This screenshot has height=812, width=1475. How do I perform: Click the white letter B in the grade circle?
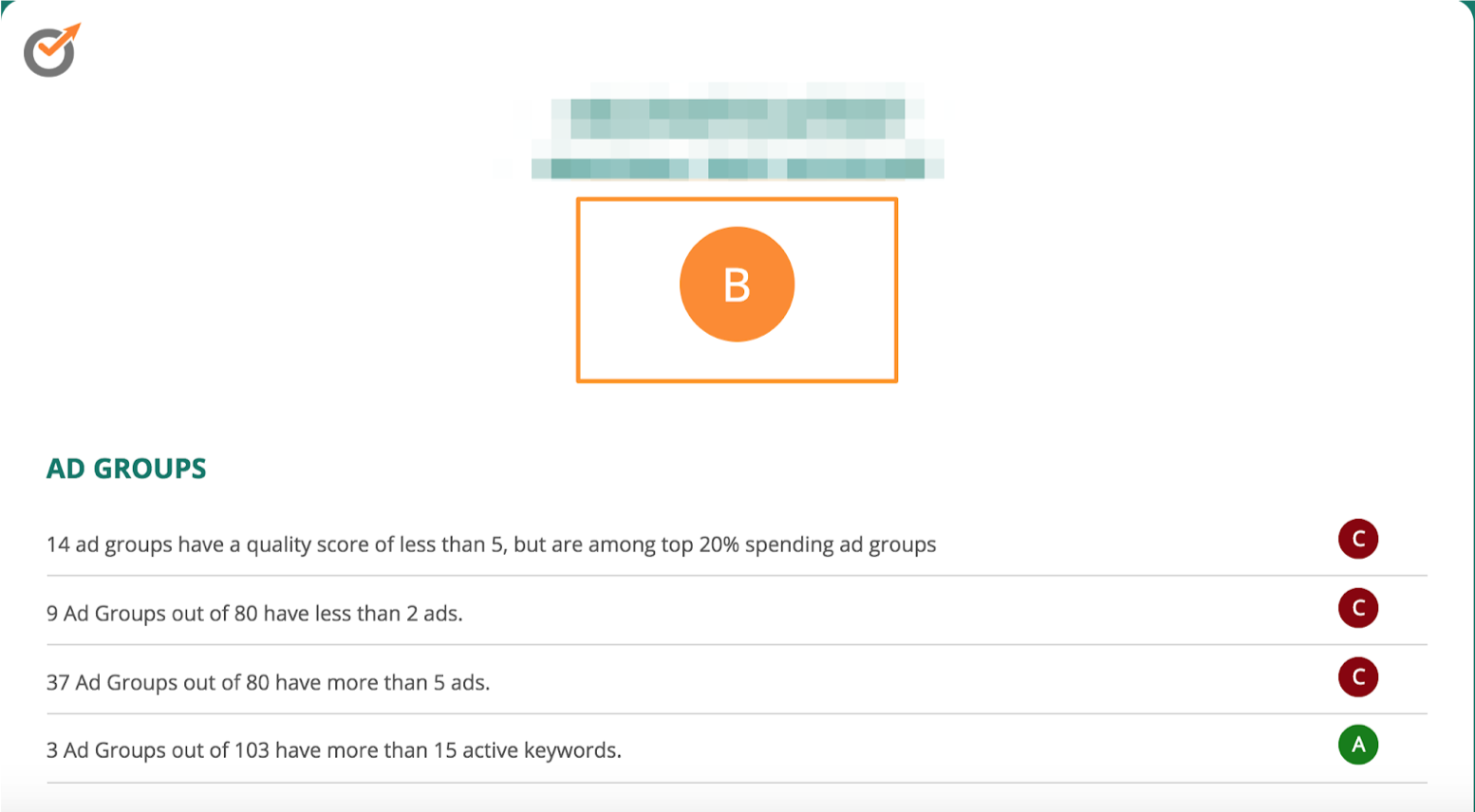737,285
